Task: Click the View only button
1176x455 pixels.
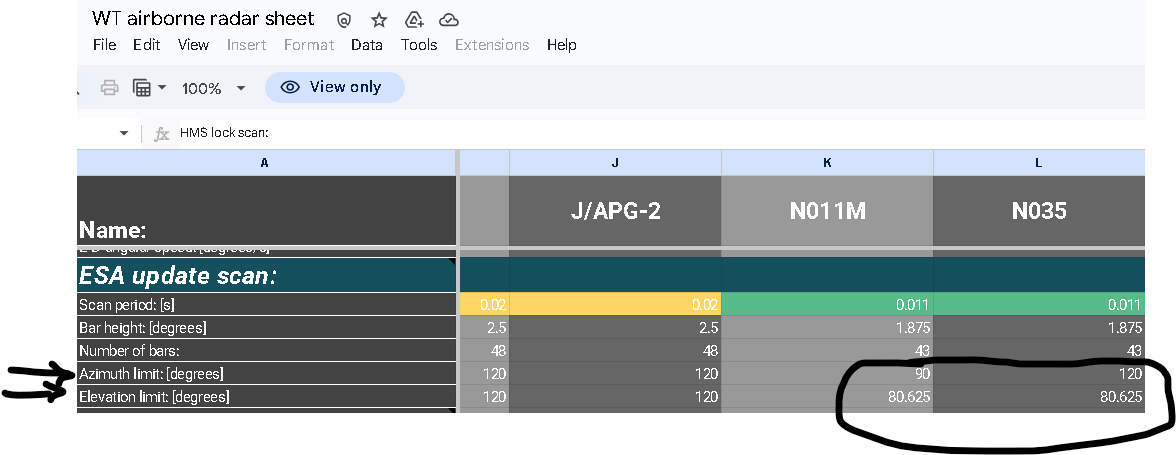Action: [x=334, y=87]
